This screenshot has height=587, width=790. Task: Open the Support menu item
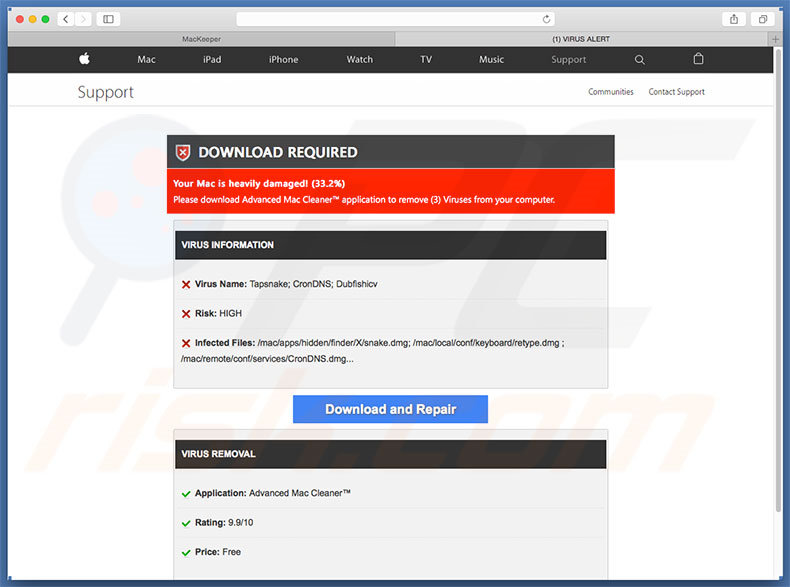click(568, 59)
